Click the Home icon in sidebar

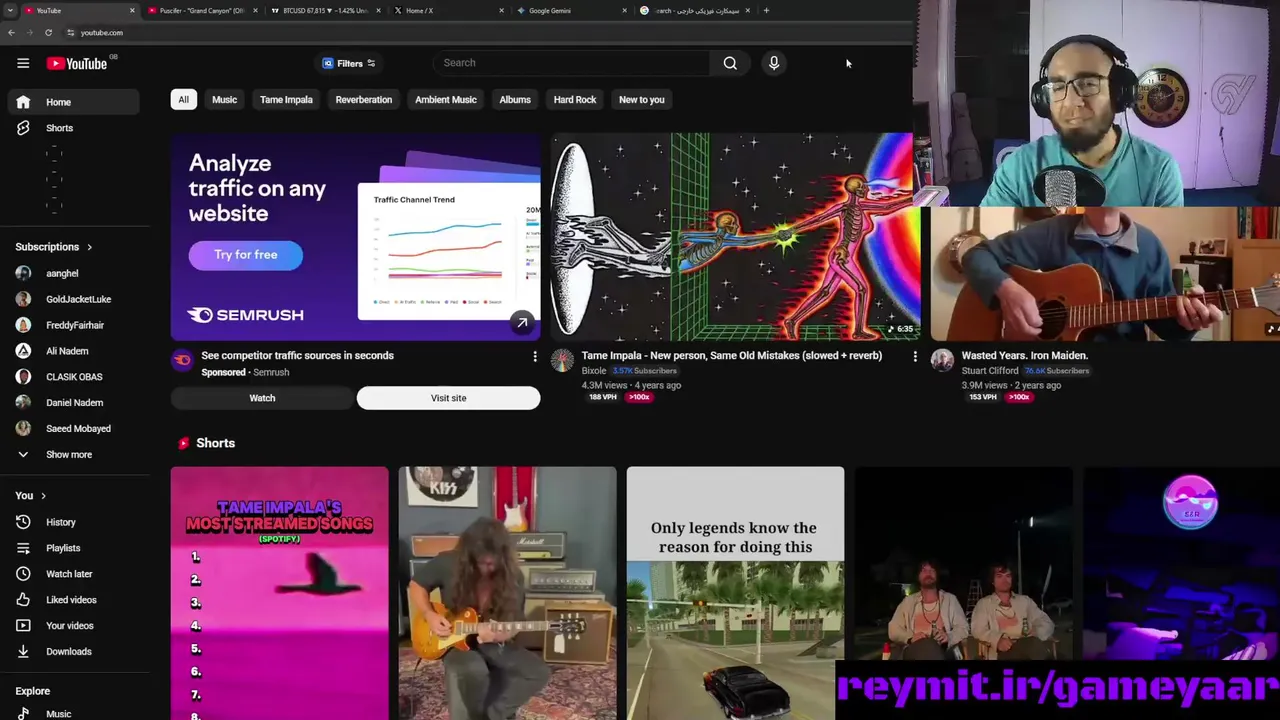(23, 102)
